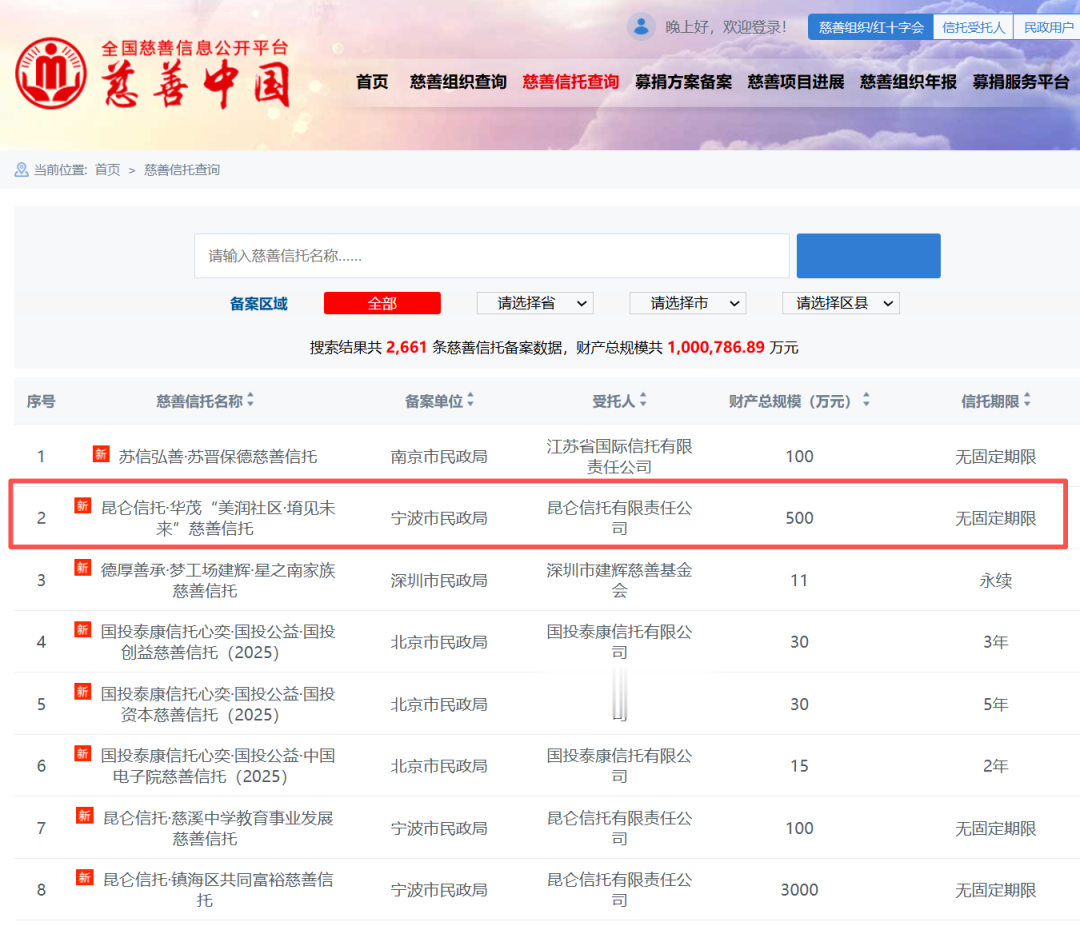This screenshot has height=926, width=1080.
Task: Click 深圳市民政局 cell
Action: tap(439, 580)
